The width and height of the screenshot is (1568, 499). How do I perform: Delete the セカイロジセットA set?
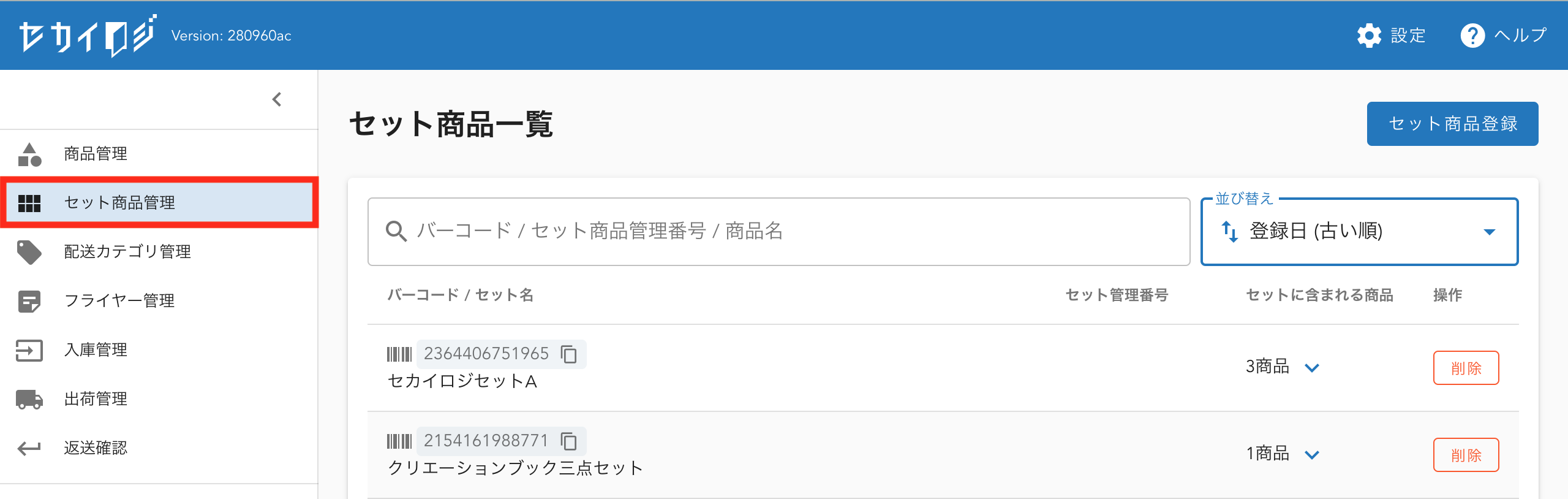[1465, 368]
